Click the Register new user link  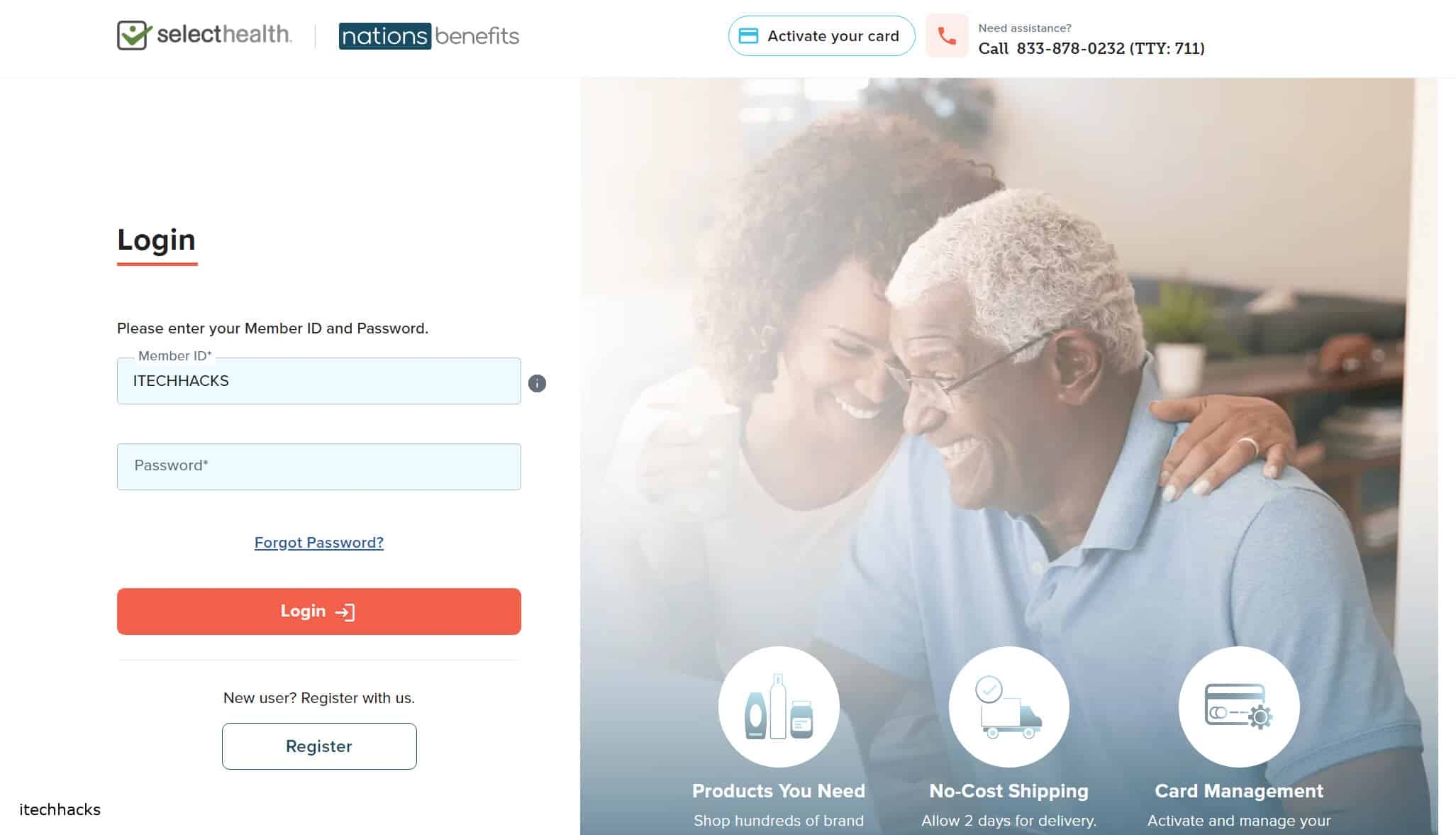tap(318, 745)
